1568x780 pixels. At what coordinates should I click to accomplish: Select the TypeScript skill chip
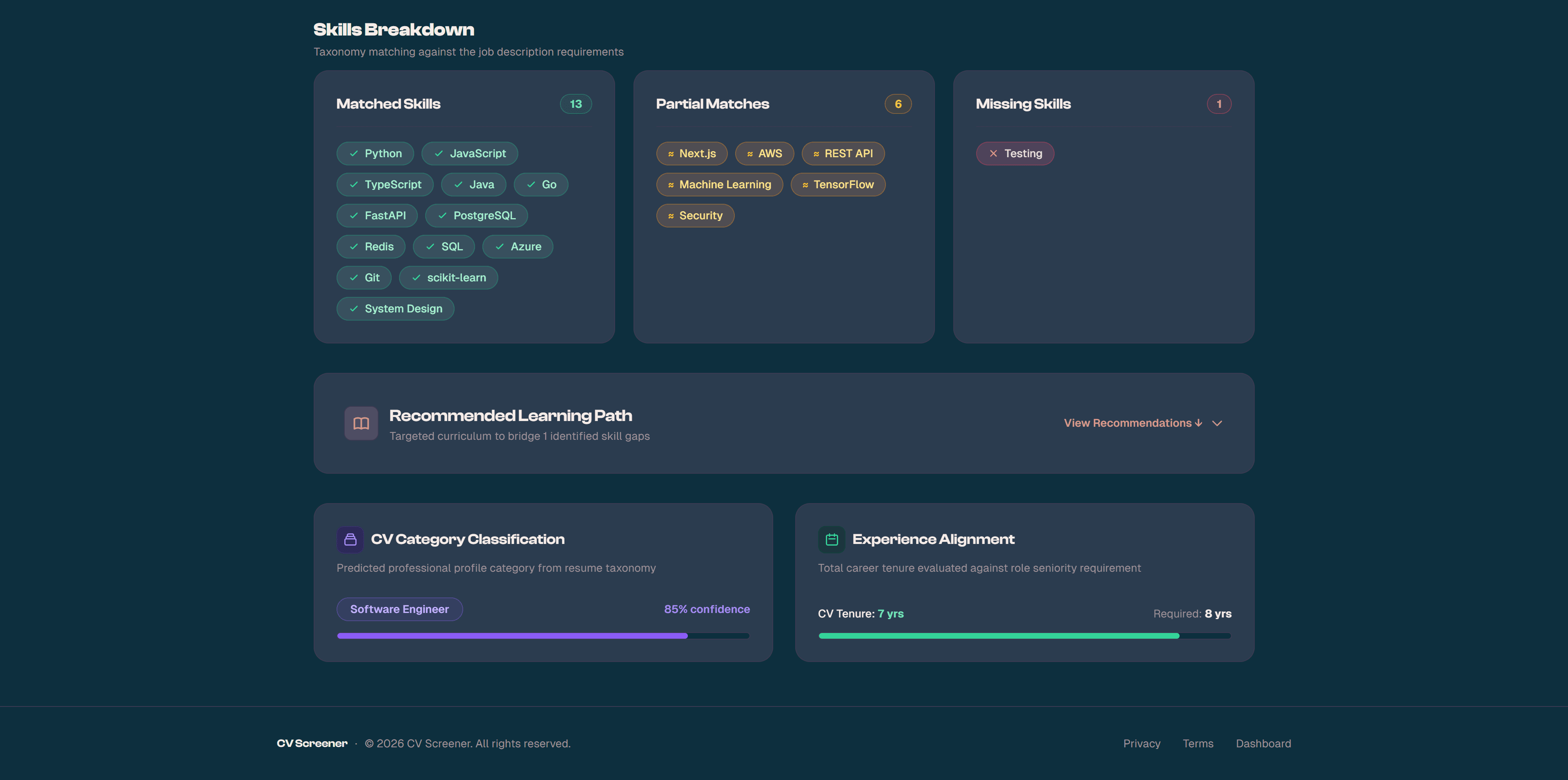coord(385,184)
